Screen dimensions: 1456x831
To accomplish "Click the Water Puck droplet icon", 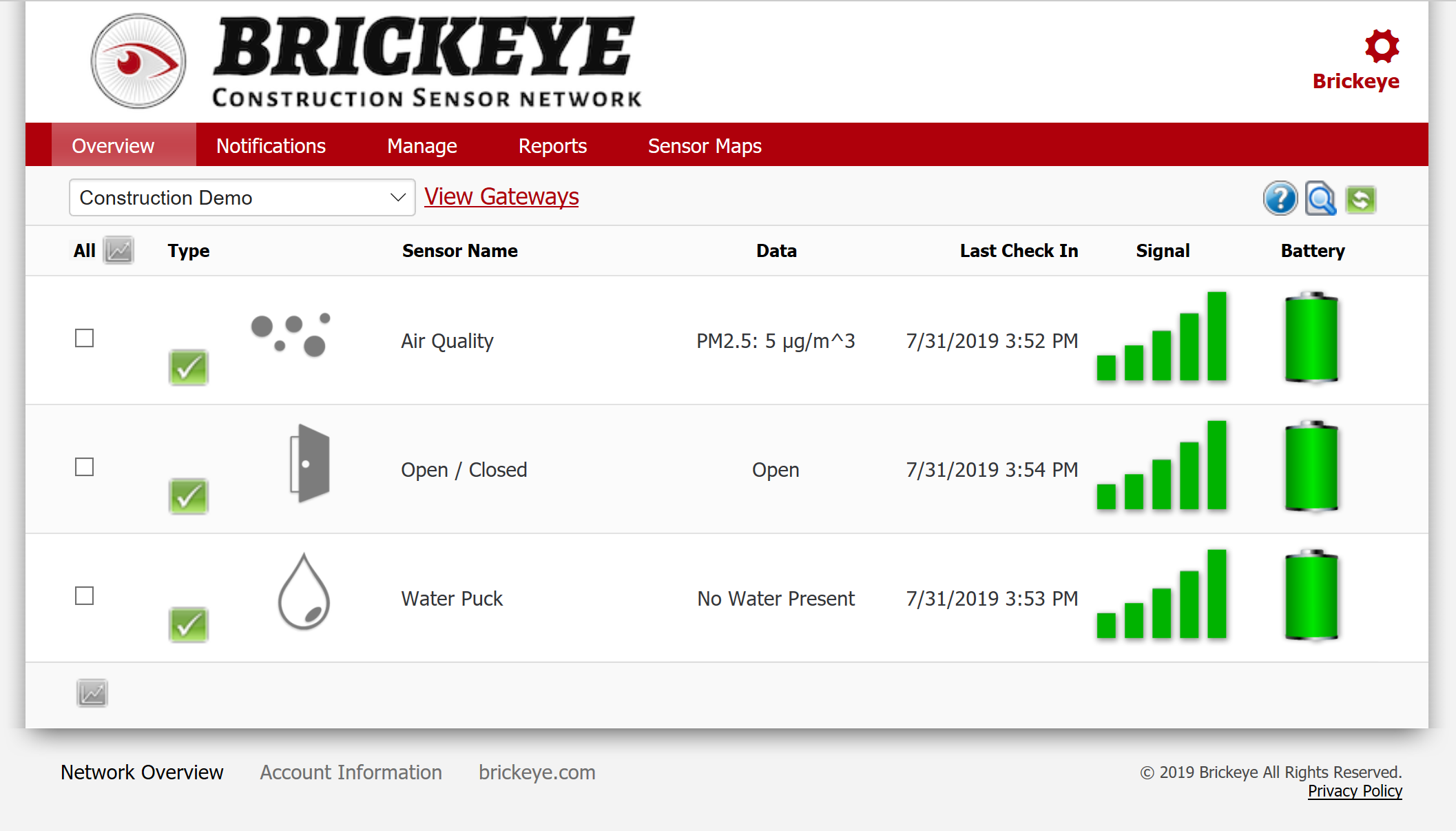I will [304, 593].
